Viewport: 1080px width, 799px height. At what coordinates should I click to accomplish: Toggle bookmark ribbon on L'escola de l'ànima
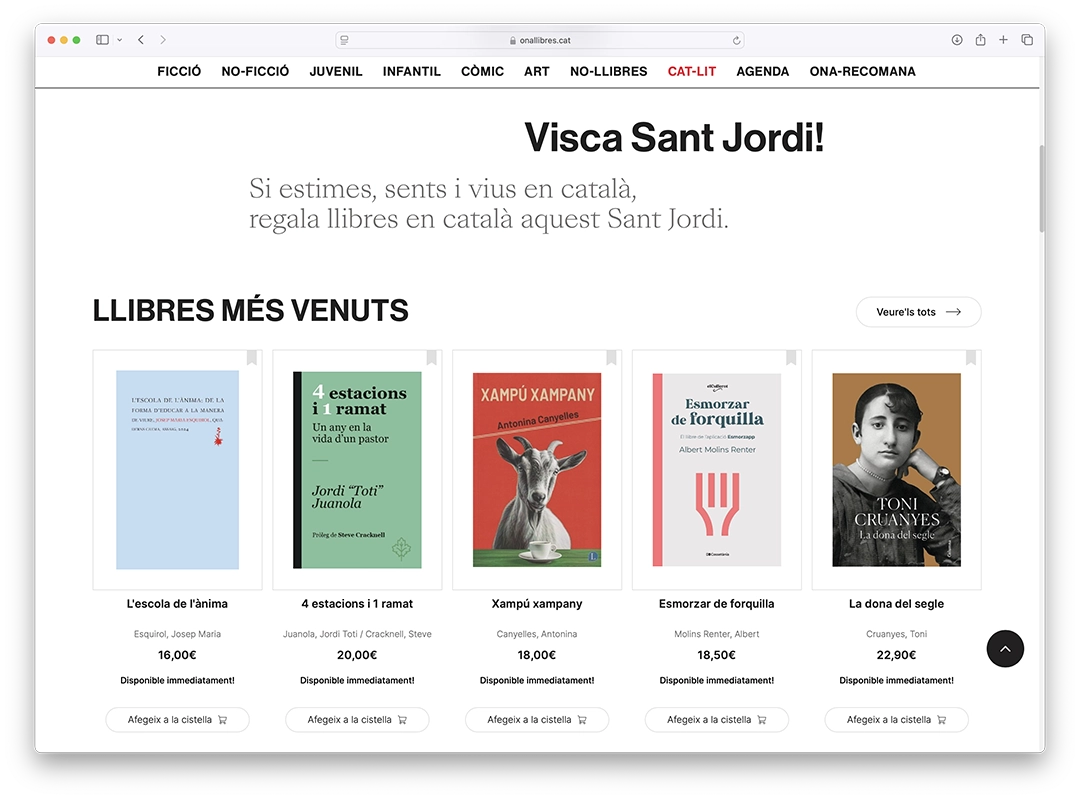251,358
